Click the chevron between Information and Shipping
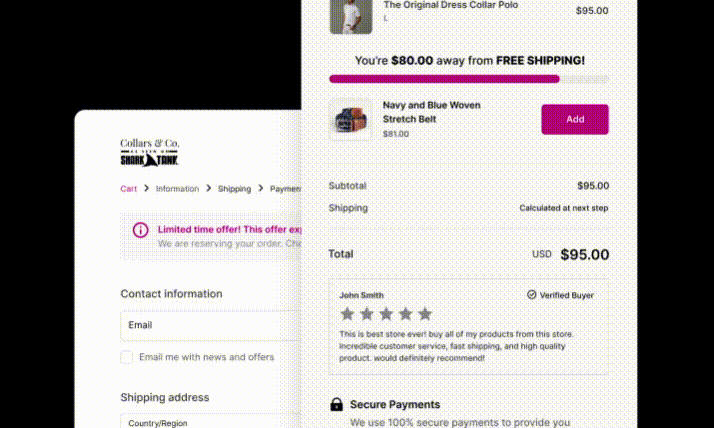714x428 pixels. click(x=209, y=188)
